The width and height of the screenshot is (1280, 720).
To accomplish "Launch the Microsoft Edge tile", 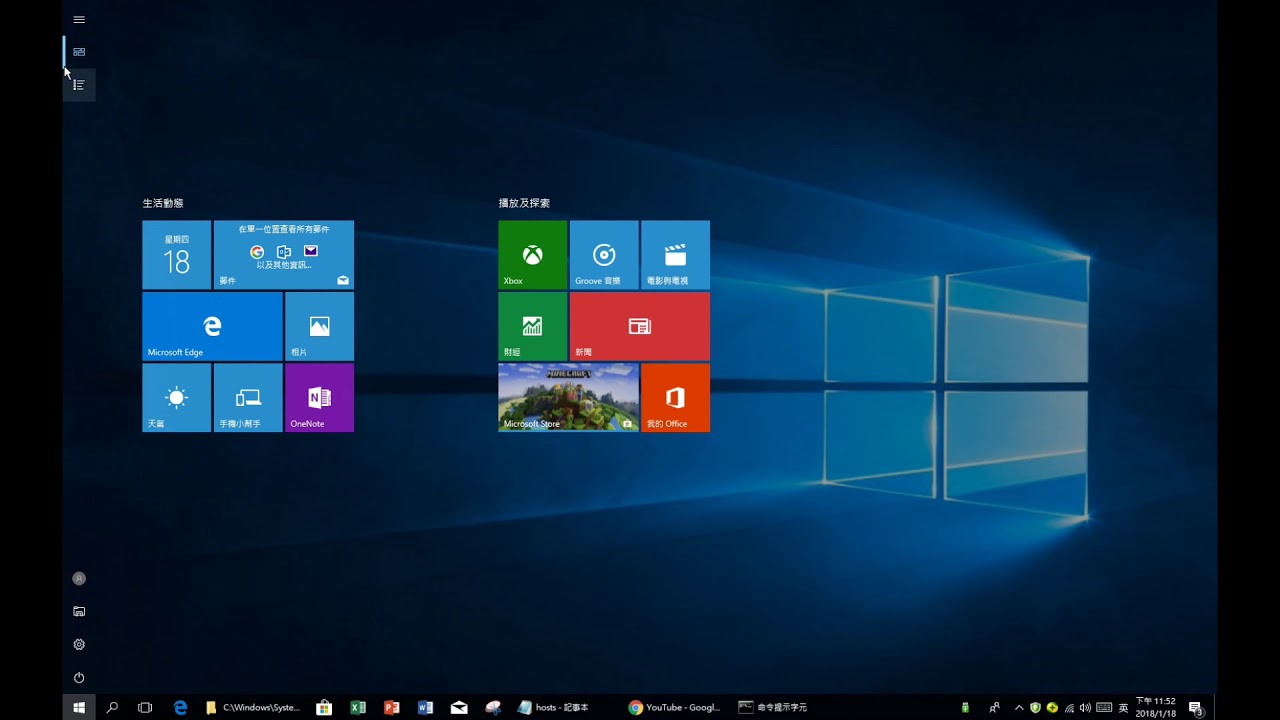I will pyautogui.click(x=212, y=326).
